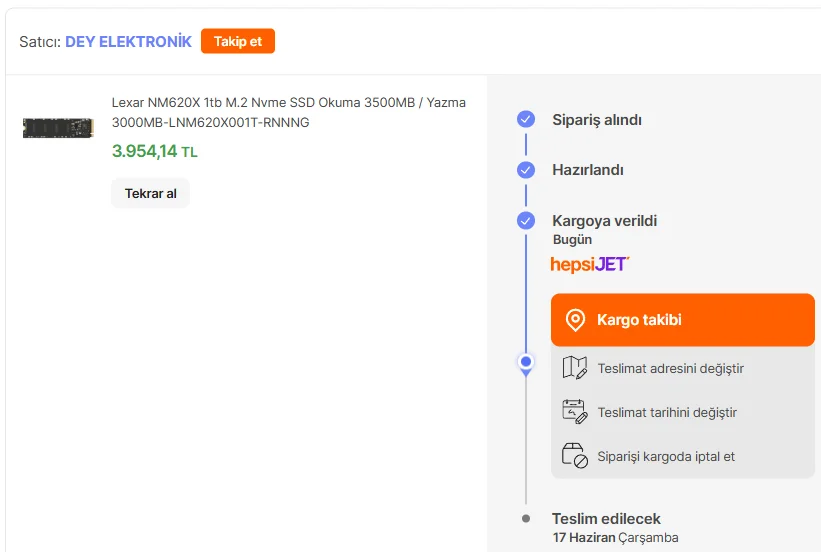Click the 3.954,14 TL price
Screen dimensions: 821x552
point(154,151)
